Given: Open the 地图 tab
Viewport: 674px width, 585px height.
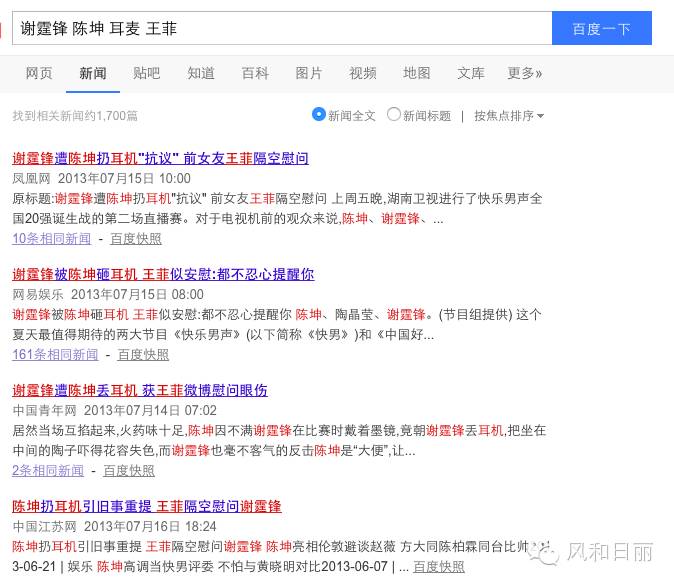Looking at the screenshot, I should [417, 74].
